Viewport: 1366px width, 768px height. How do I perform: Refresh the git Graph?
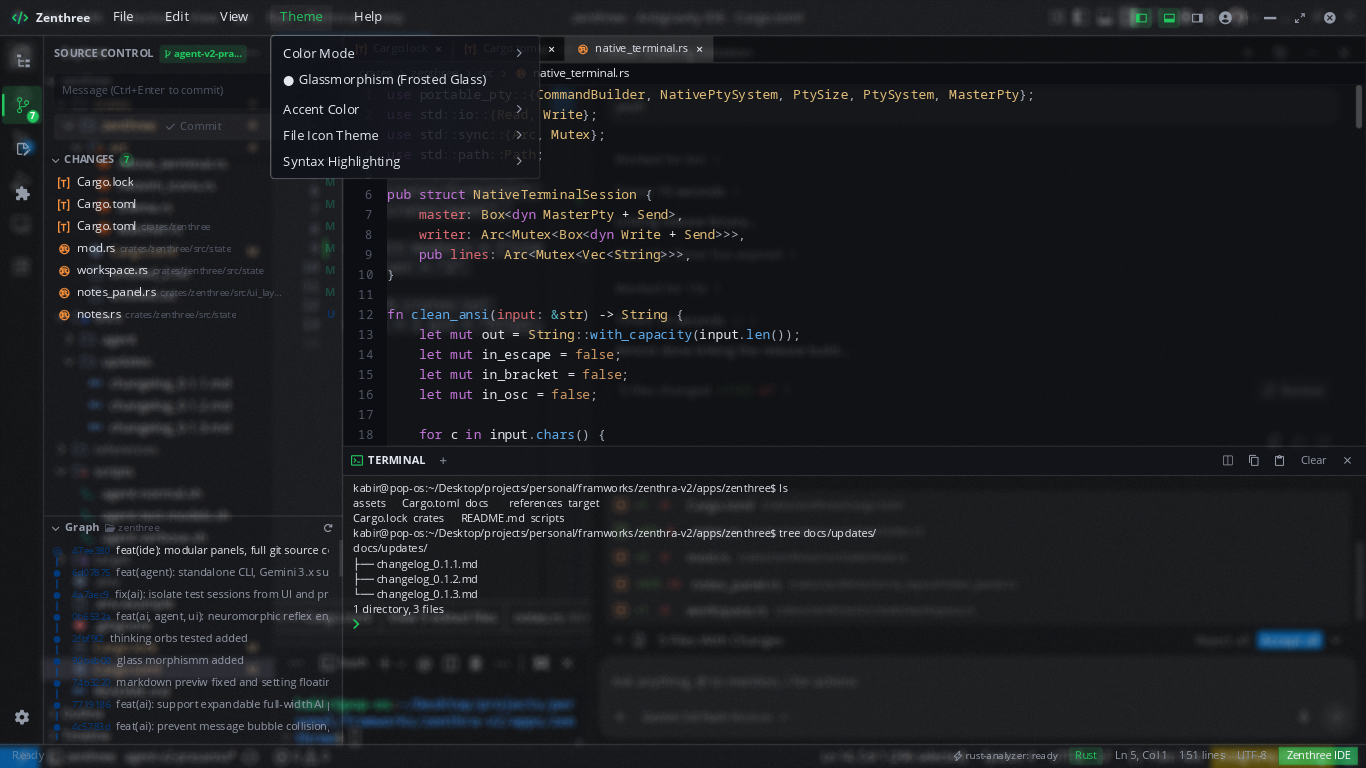pos(327,527)
